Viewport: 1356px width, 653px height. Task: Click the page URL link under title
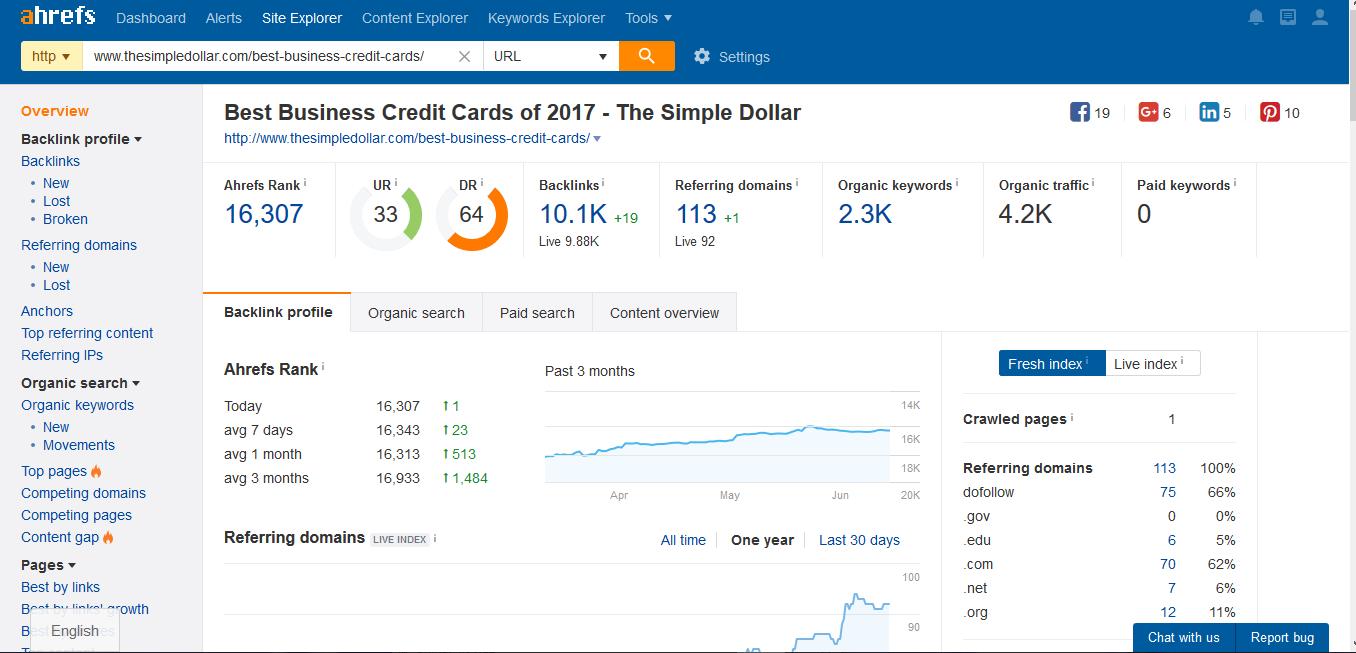[407, 139]
